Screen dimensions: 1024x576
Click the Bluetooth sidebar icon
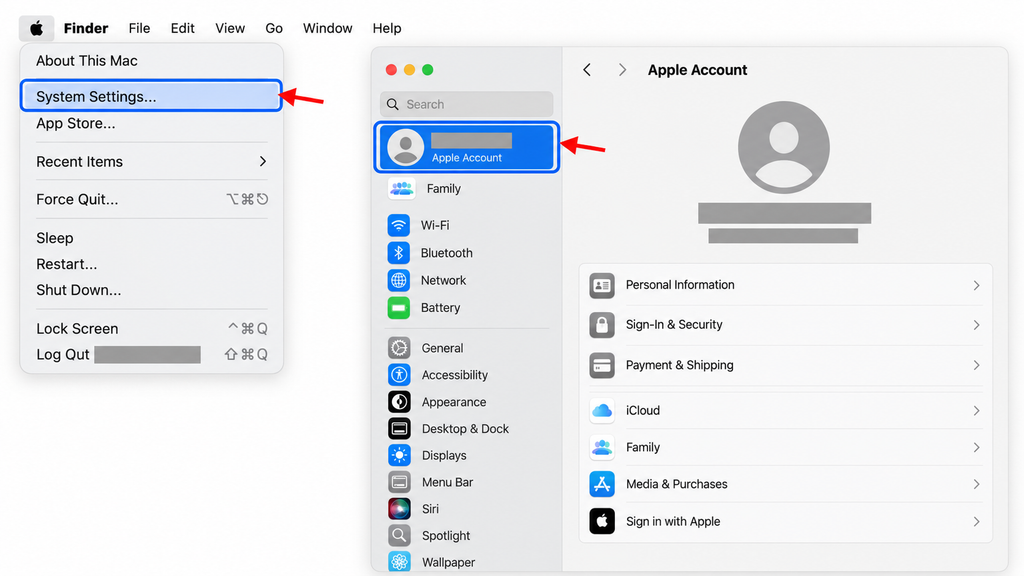click(x=399, y=253)
